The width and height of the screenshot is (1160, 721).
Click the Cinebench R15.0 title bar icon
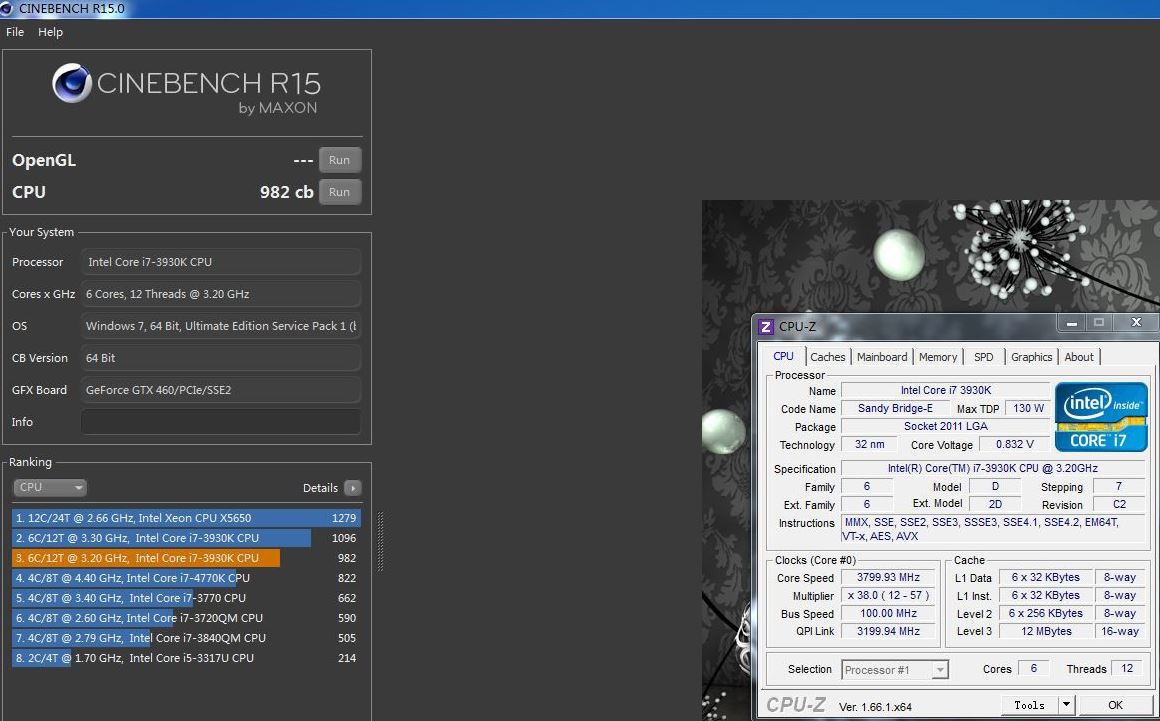(x=9, y=9)
